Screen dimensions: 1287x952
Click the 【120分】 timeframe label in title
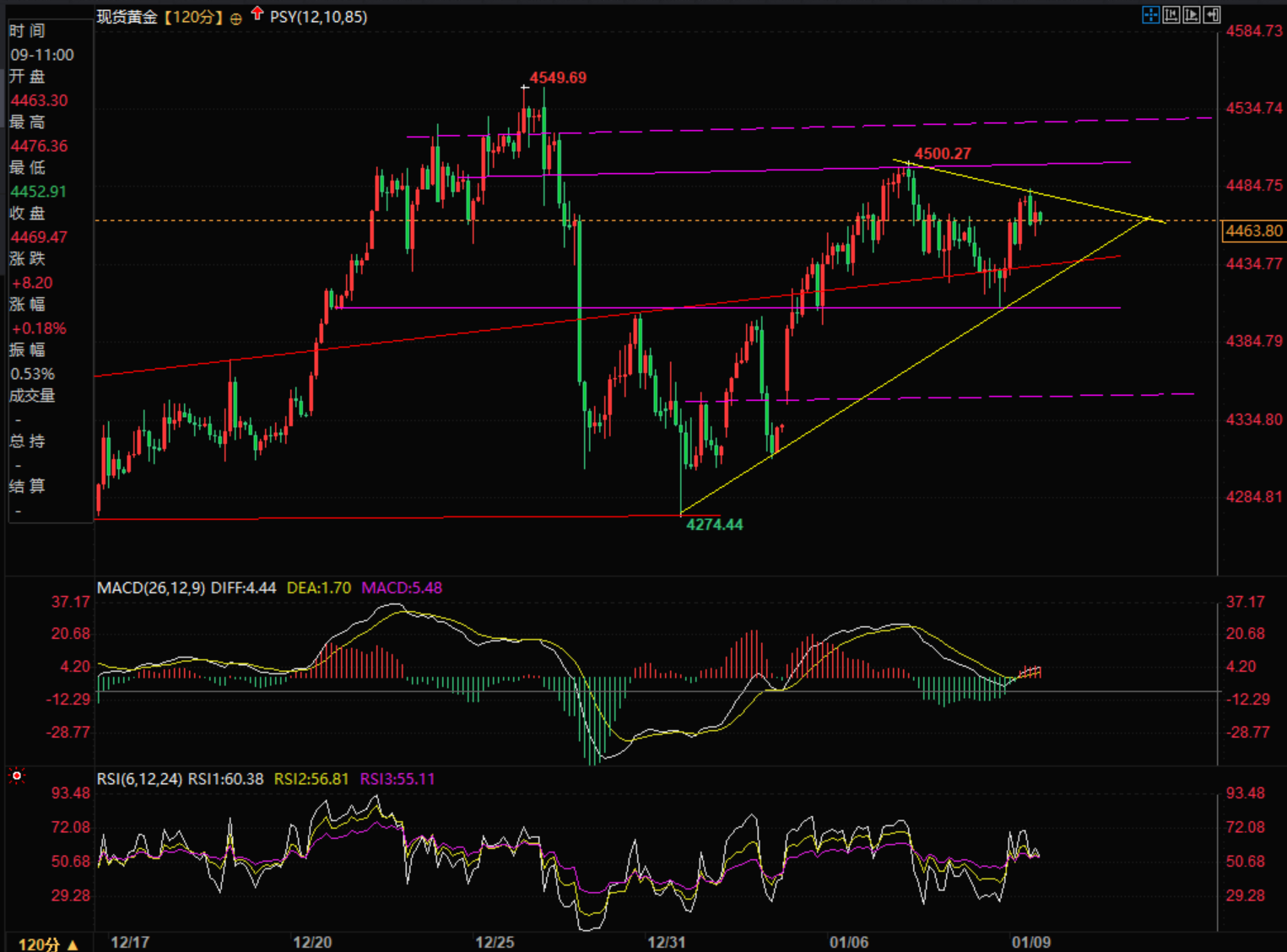click(193, 17)
